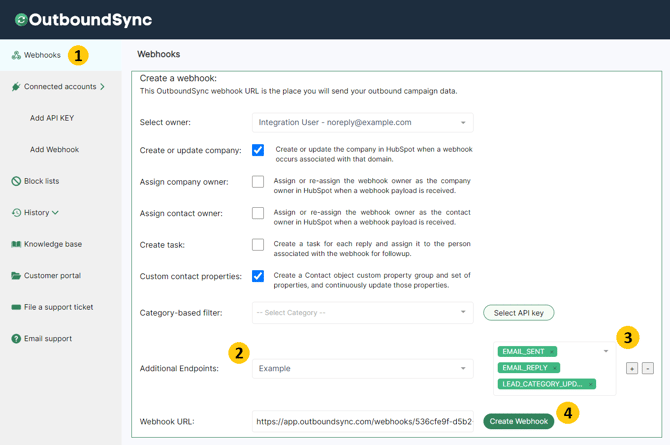This screenshot has width=670, height=445.
Task: Click the Create Webhook button
Action: pyautogui.click(x=519, y=421)
